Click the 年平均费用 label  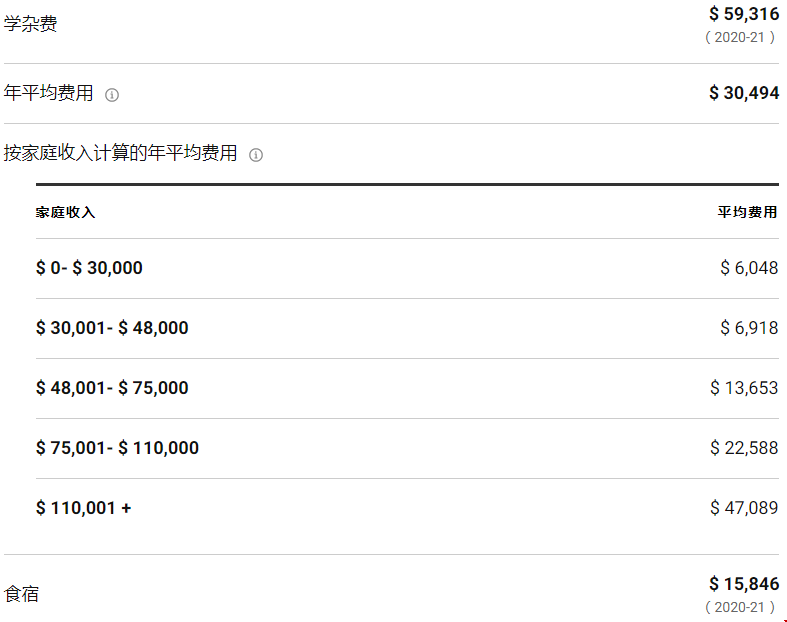point(48,93)
